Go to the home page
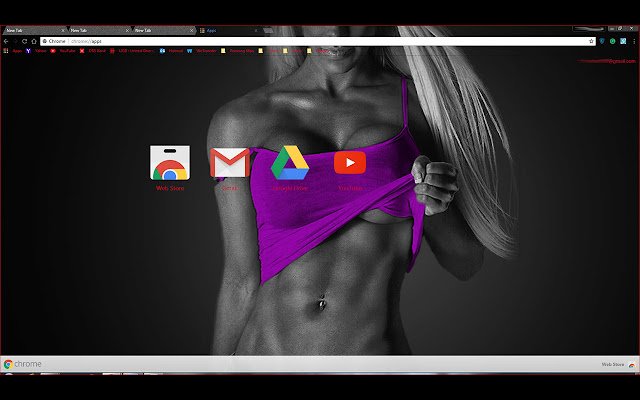The width and height of the screenshot is (640, 400). (x=34, y=41)
